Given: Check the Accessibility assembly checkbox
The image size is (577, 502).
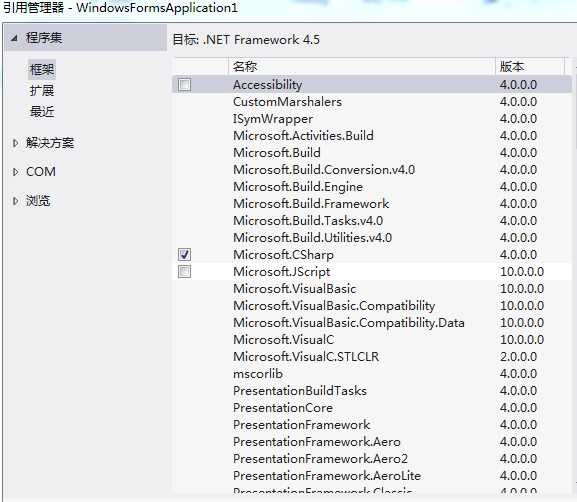Looking at the screenshot, I should [184, 85].
